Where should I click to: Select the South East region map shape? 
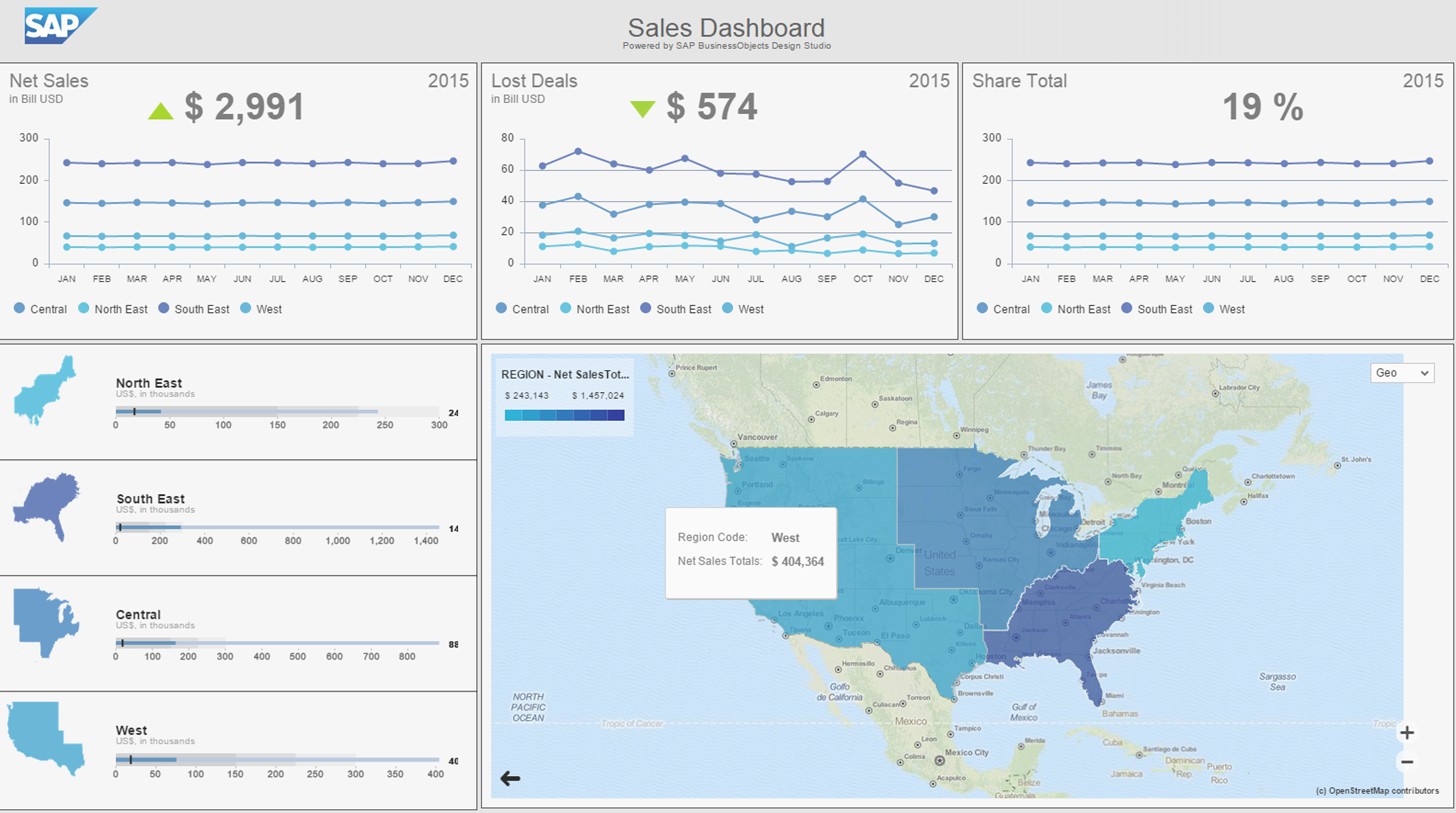point(47,507)
